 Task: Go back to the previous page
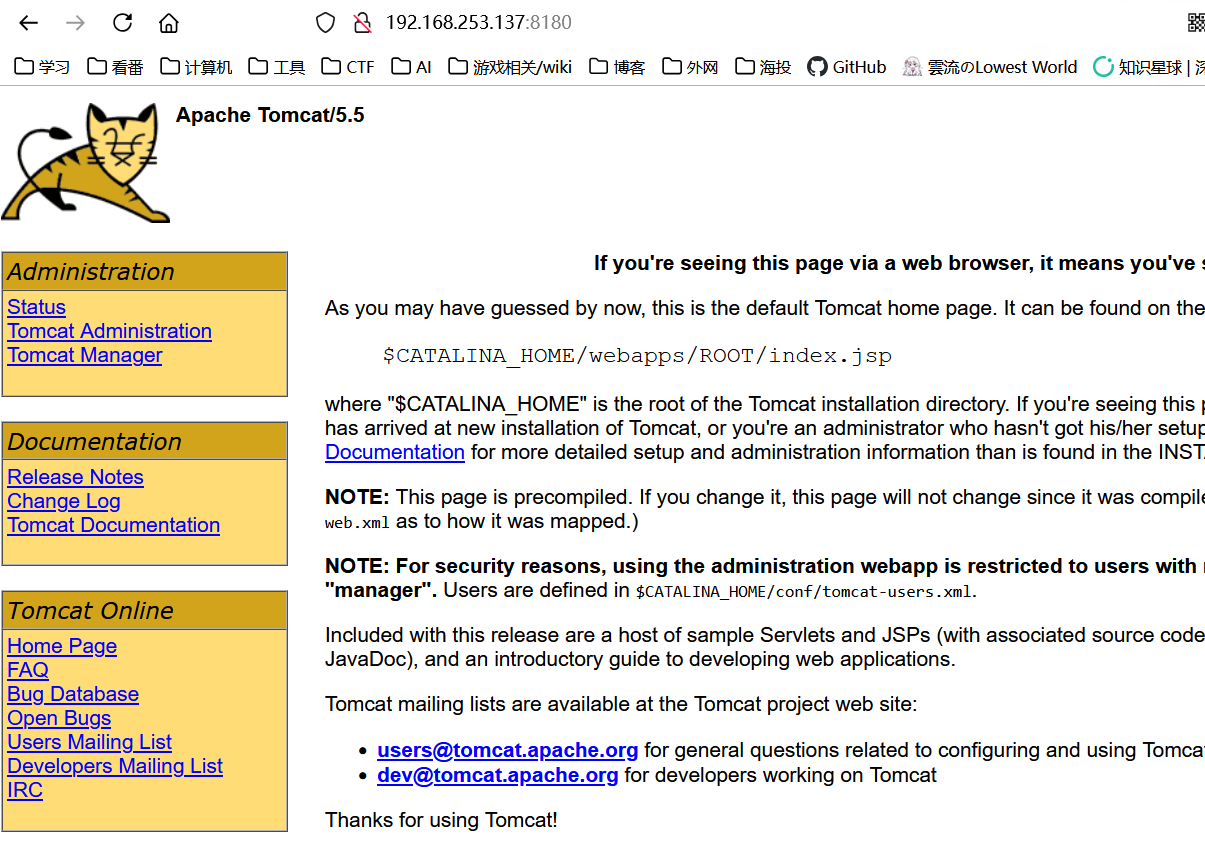[28, 23]
